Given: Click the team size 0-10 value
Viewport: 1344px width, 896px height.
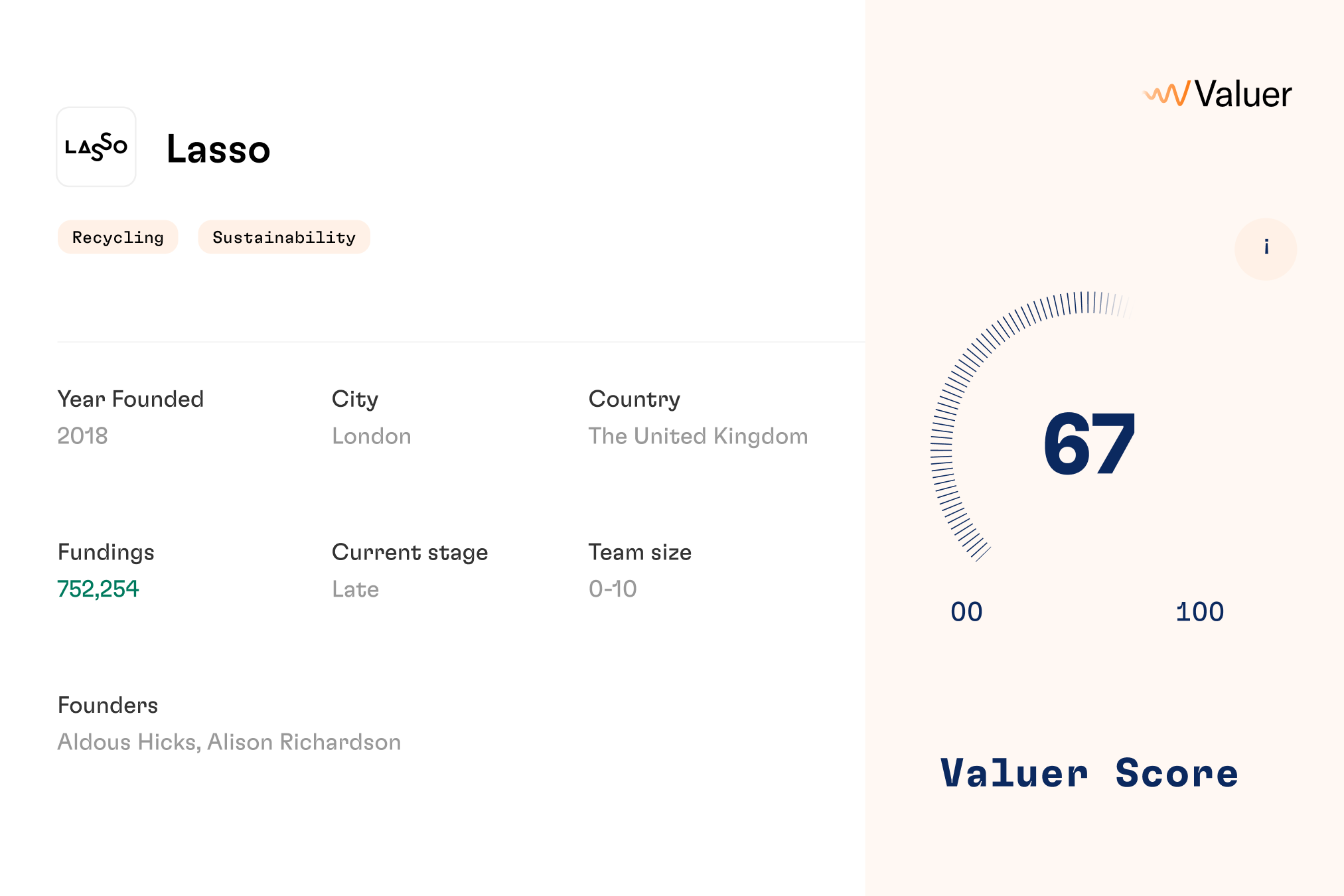Looking at the screenshot, I should click(613, 589).
